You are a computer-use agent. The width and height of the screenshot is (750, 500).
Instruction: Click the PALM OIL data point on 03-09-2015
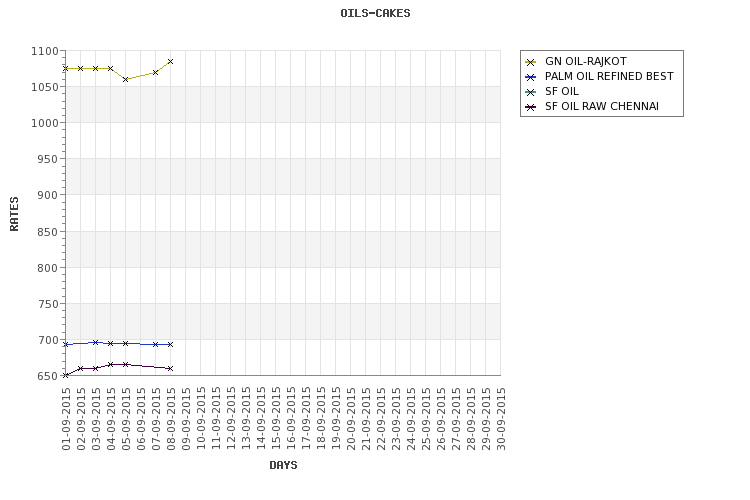pyautogui.click(x=95, y=343)
